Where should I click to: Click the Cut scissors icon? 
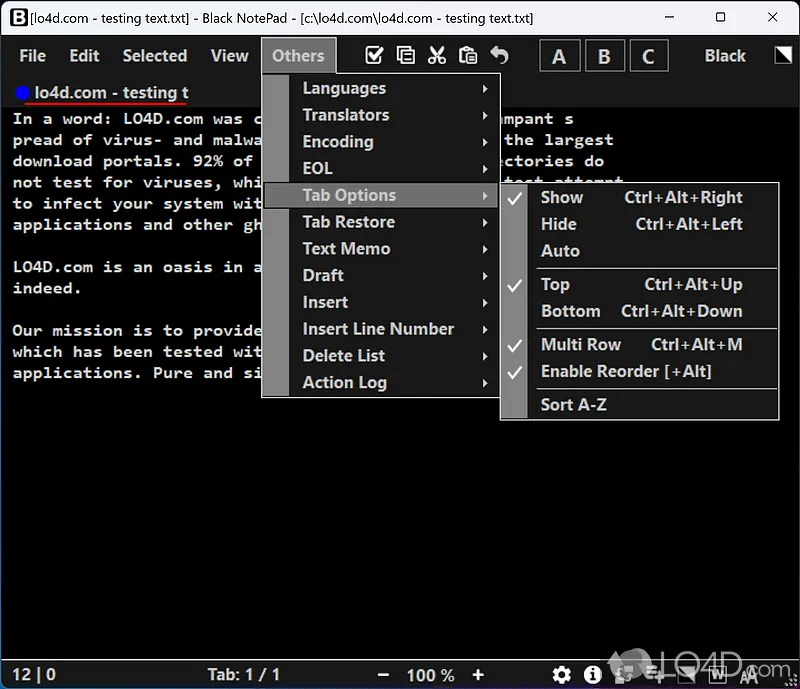point(437,55)
